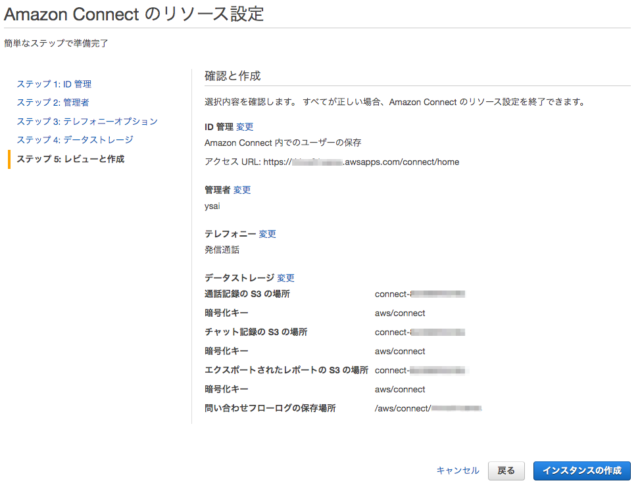Image resolution: width=640 pixels, height=489 pixels.
Task: Click 変更 link beside データストレージ
Action: pyautogui.click(x=286, y=278)
